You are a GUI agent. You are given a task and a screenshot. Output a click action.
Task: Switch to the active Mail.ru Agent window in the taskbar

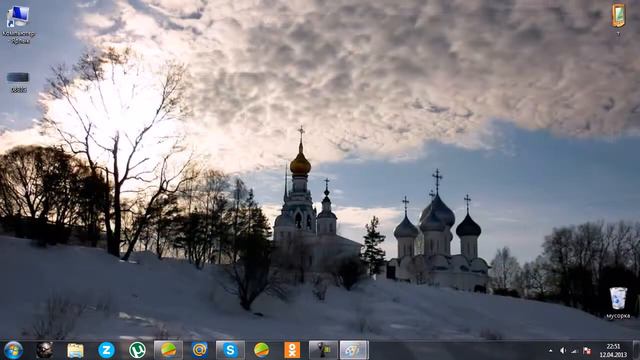168,350
